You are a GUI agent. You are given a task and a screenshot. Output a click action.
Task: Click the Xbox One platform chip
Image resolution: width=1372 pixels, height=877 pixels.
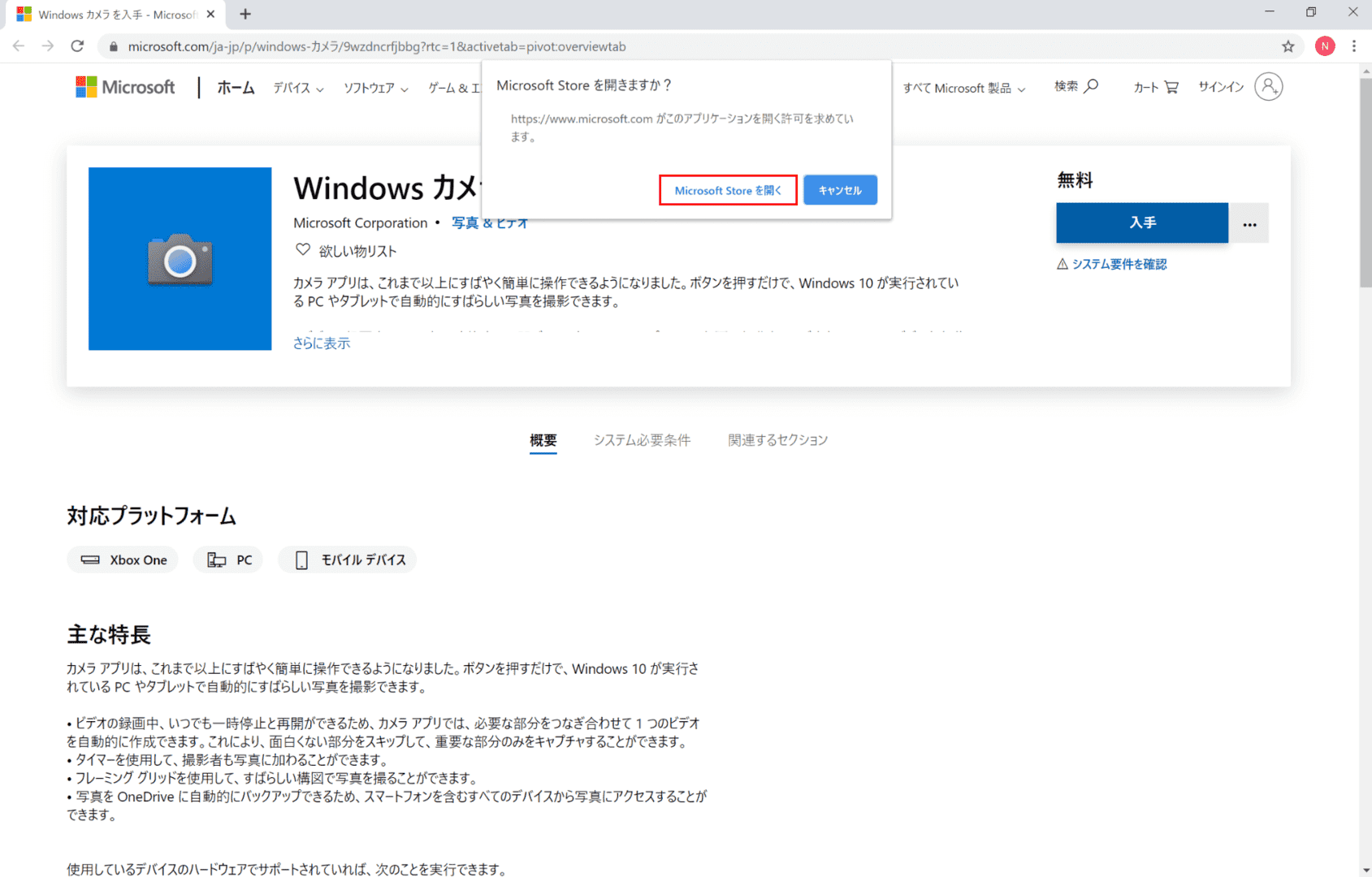pyautogui.click(x=123, y=560)
